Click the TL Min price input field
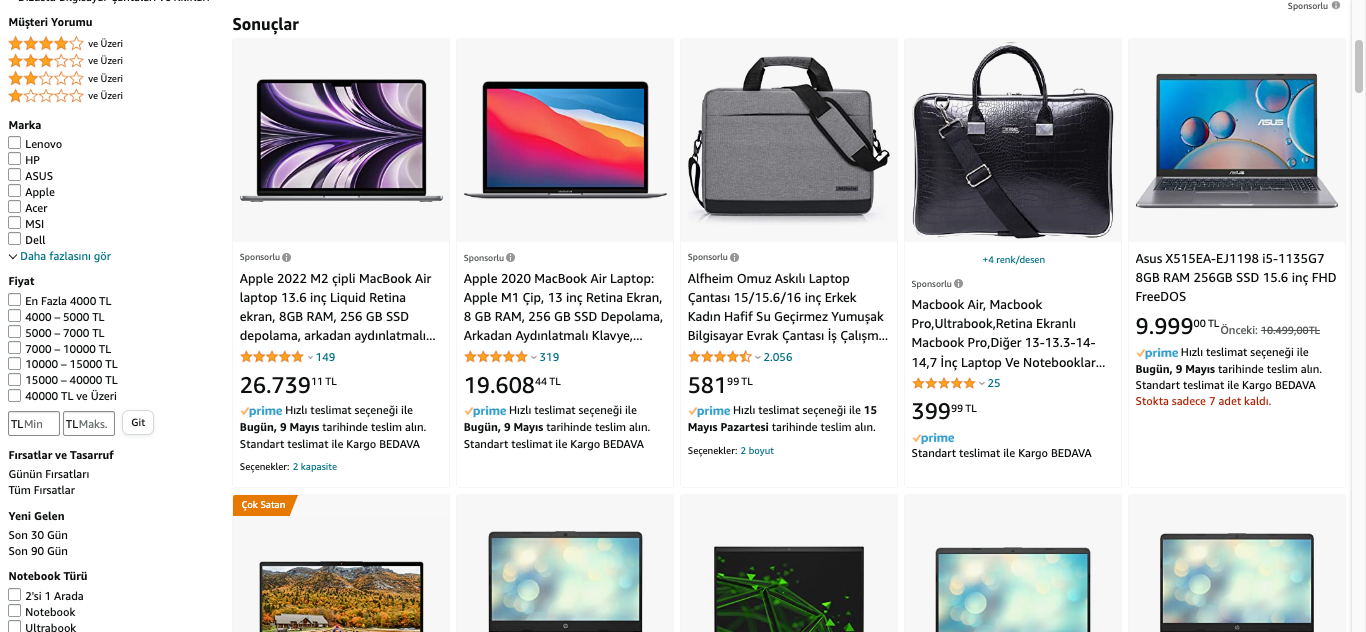The image size is (1366, 632). [34, 424]
